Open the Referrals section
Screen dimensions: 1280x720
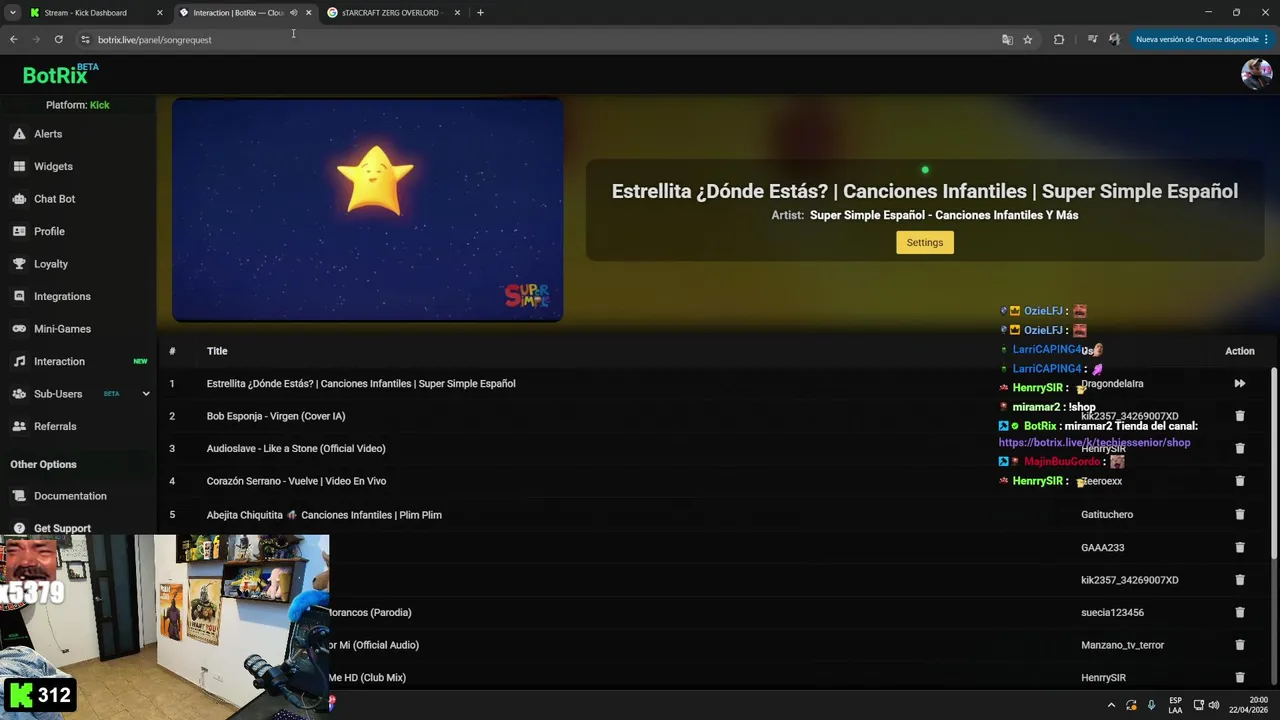(x=55, y=426)
